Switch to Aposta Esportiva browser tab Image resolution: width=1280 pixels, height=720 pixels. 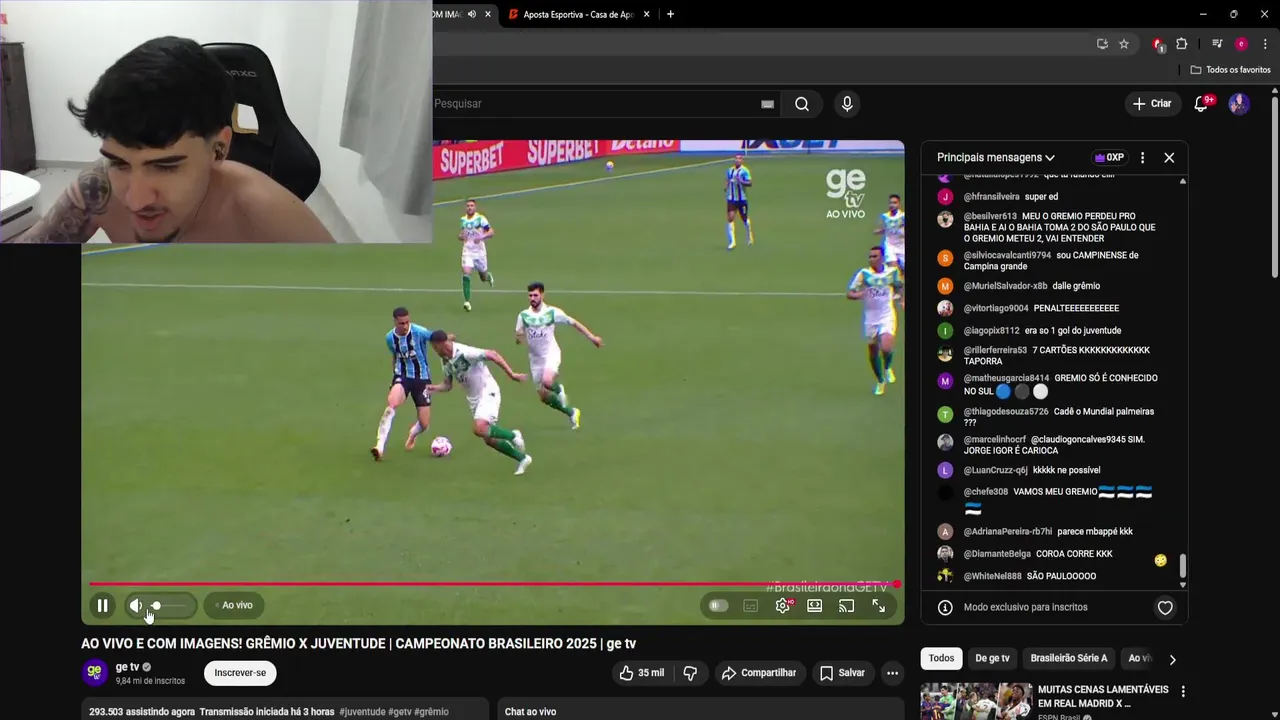(x=578, y=14)
